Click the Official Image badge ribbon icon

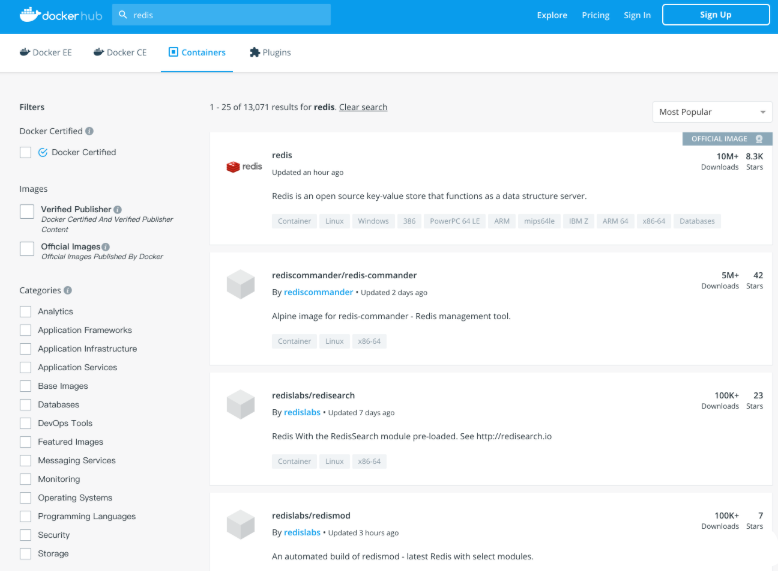pos(759,139)
